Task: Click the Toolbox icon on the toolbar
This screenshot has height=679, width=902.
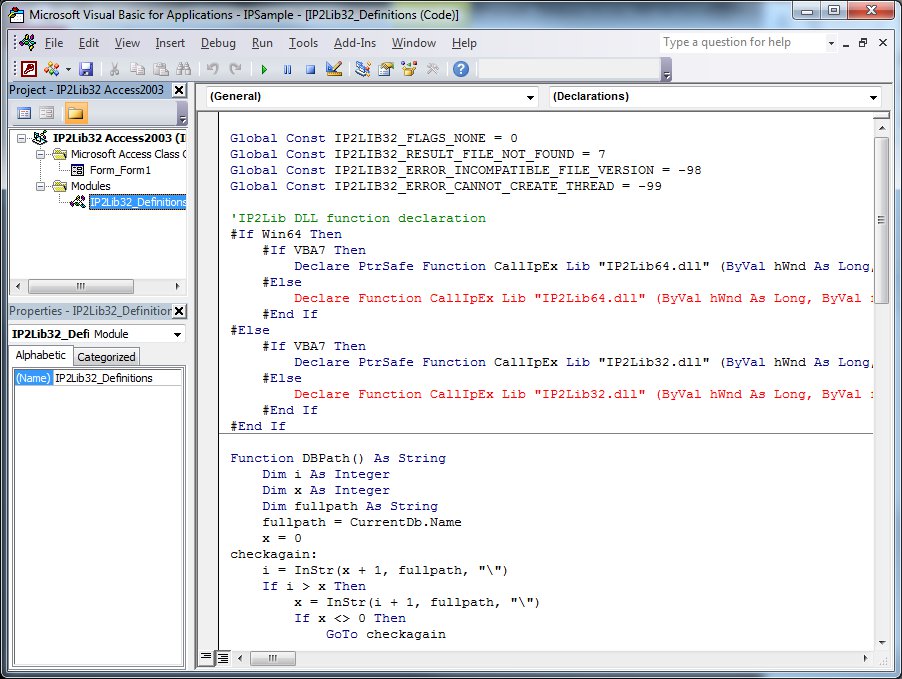Action: pos(433,69)
